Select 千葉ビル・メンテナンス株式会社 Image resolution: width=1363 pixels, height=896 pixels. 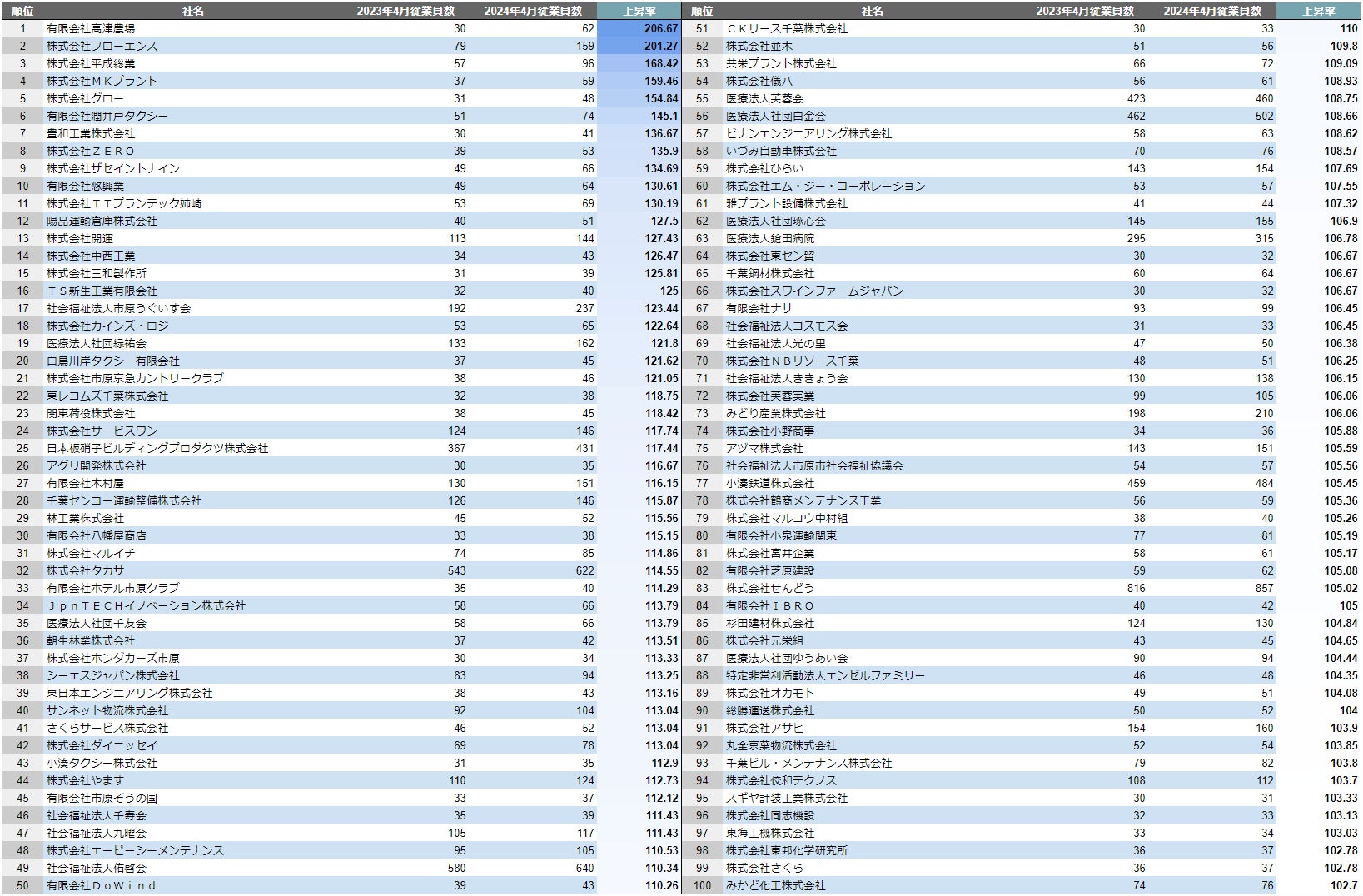point(808,763)
